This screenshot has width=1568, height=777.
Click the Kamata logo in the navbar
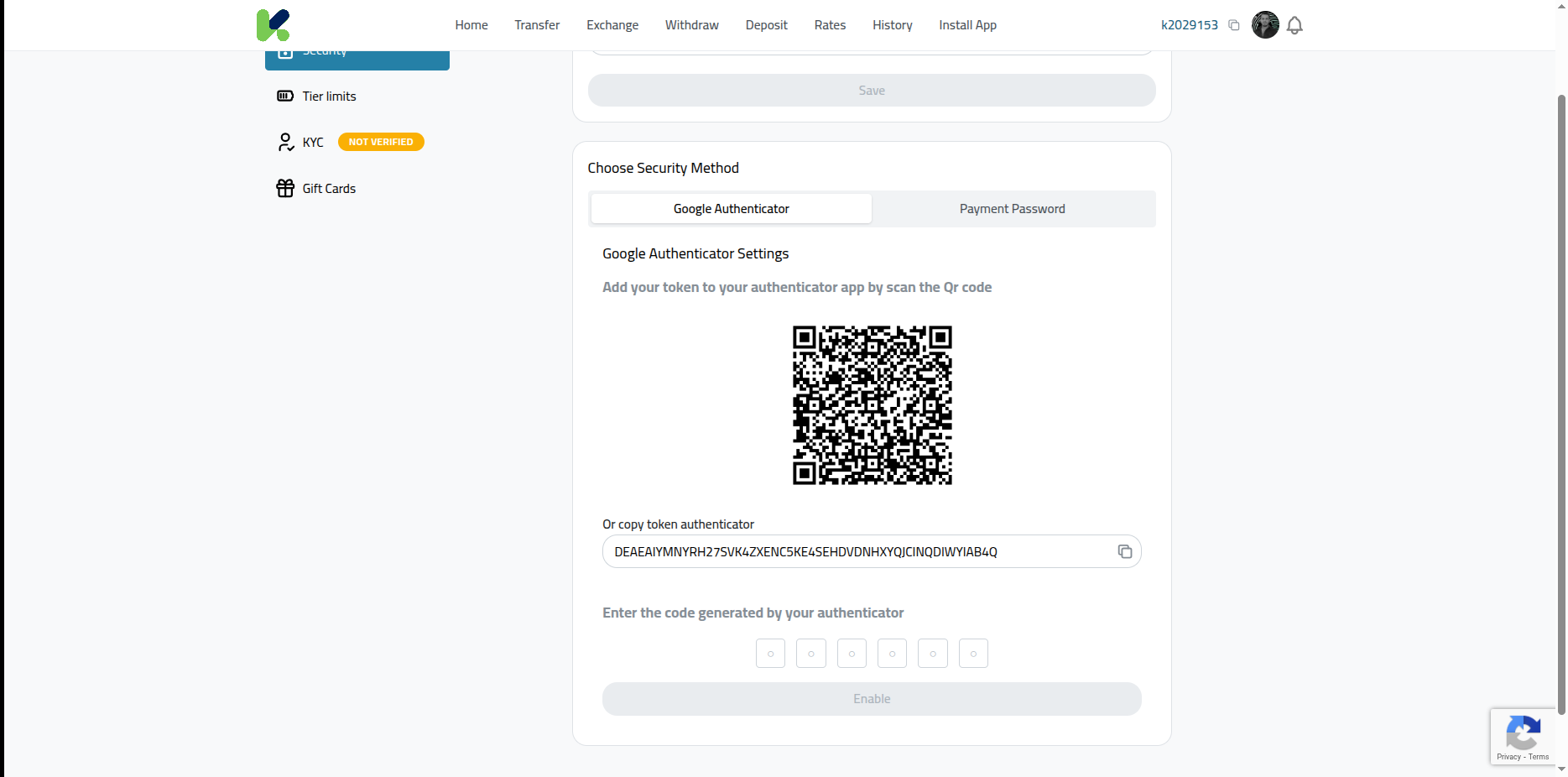pyautogui.click(x=272, y=24)
